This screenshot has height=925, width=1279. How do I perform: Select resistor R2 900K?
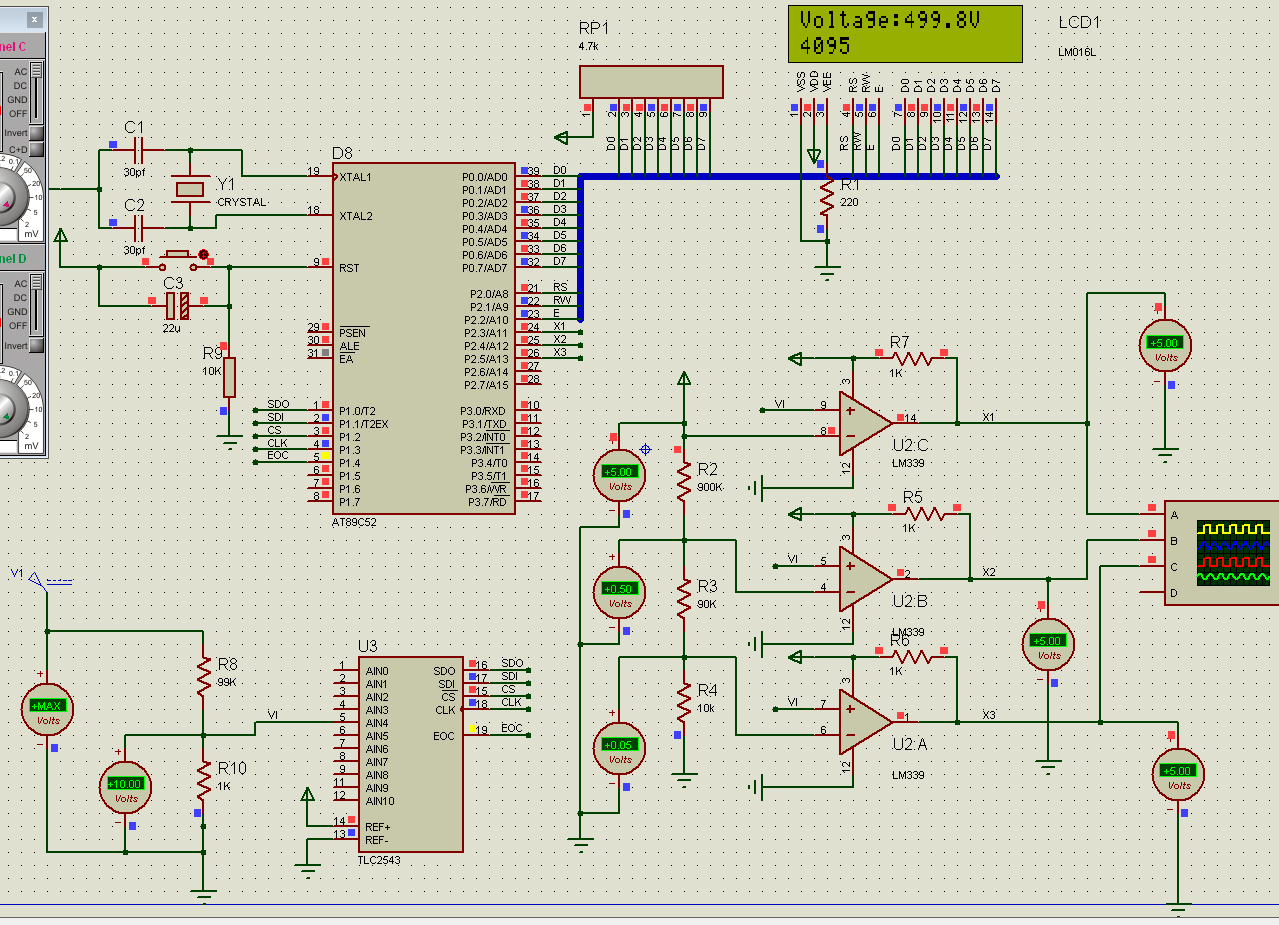pyautogui.click(x=684, y=481)
